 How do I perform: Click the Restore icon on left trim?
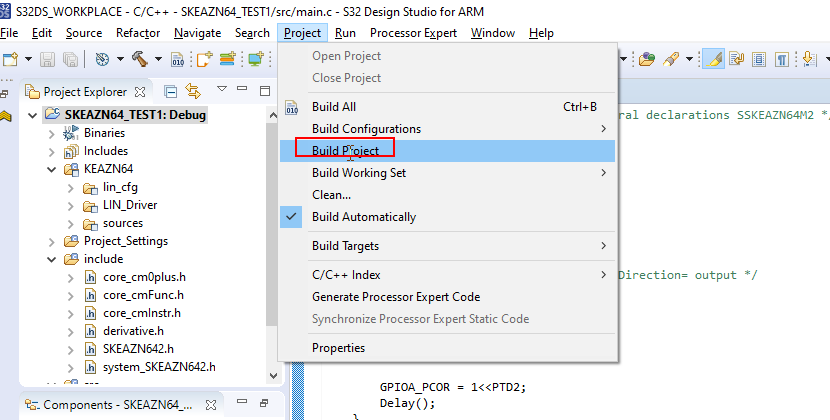[x=4, y=94]
